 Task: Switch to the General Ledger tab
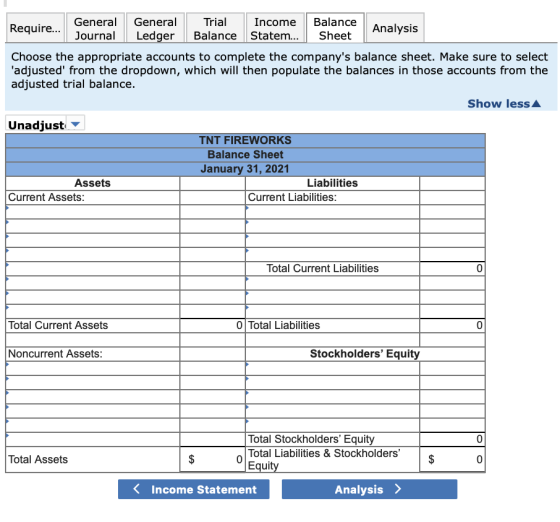(155, 28)
